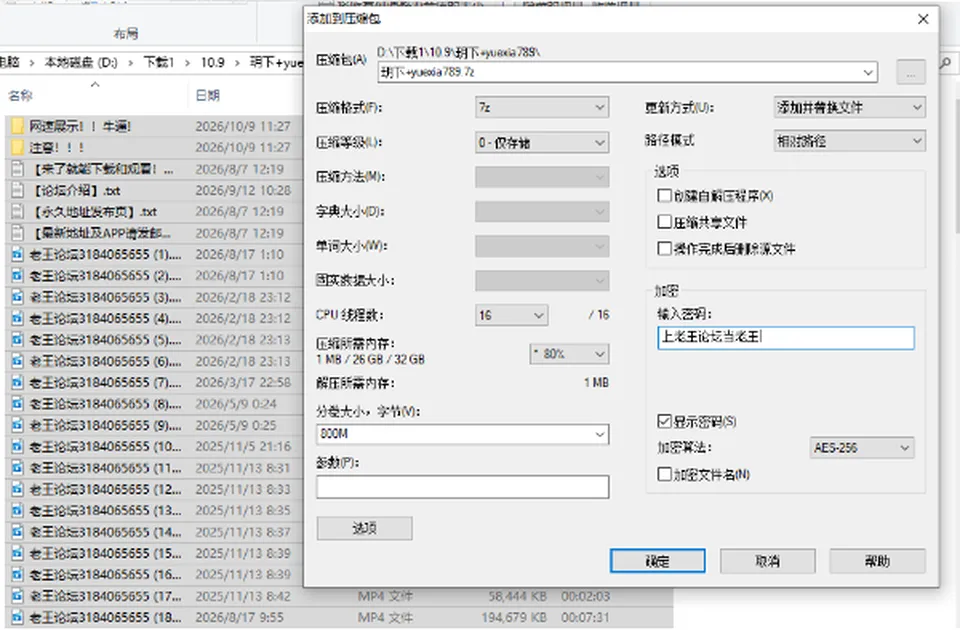Open the 压缩等级 dropdown showing 0 - 仅存储

[x=542, y=143]
